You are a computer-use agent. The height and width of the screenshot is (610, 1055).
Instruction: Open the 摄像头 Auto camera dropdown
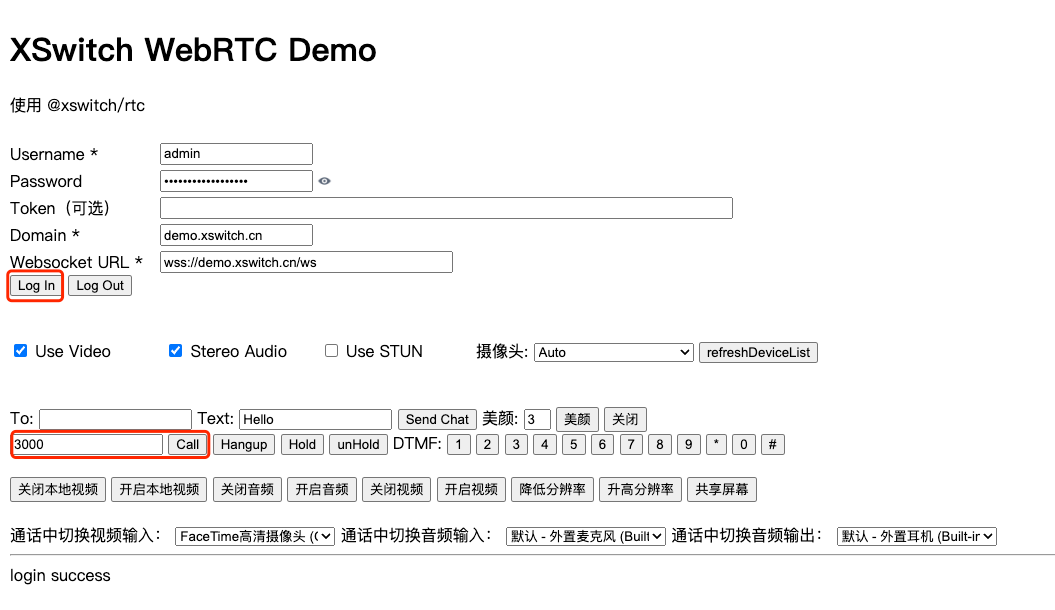click(614, 352)
